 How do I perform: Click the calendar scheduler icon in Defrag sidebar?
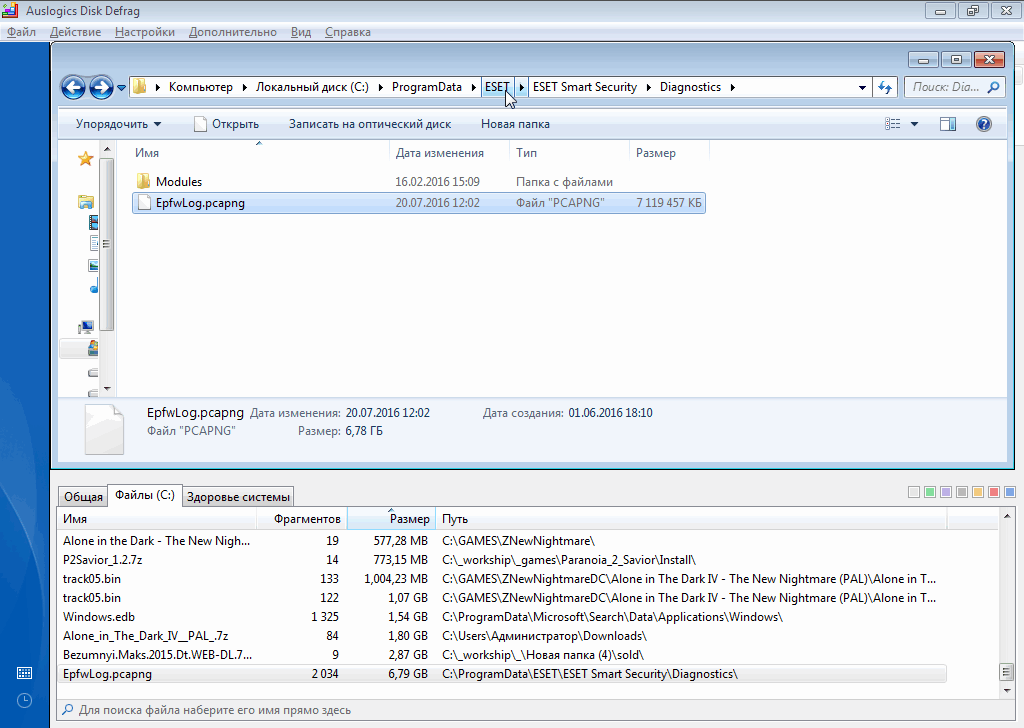click(24, 673)
